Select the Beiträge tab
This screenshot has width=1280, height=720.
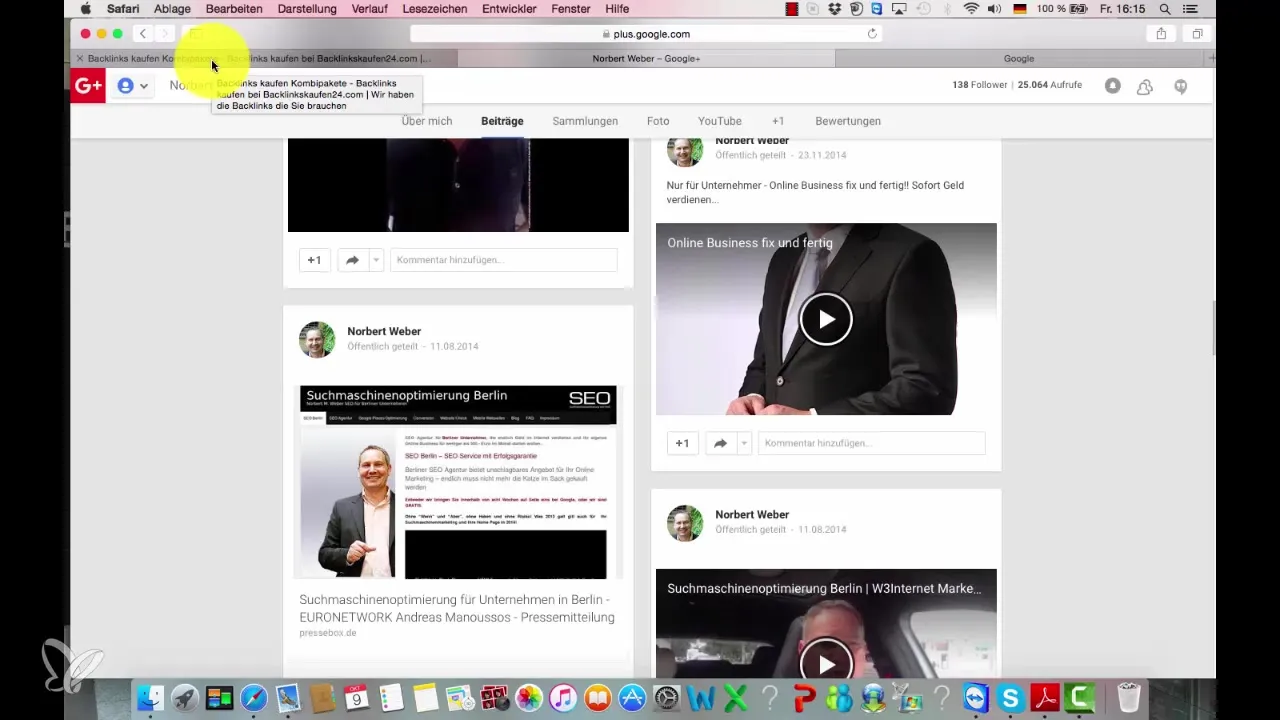502,121
